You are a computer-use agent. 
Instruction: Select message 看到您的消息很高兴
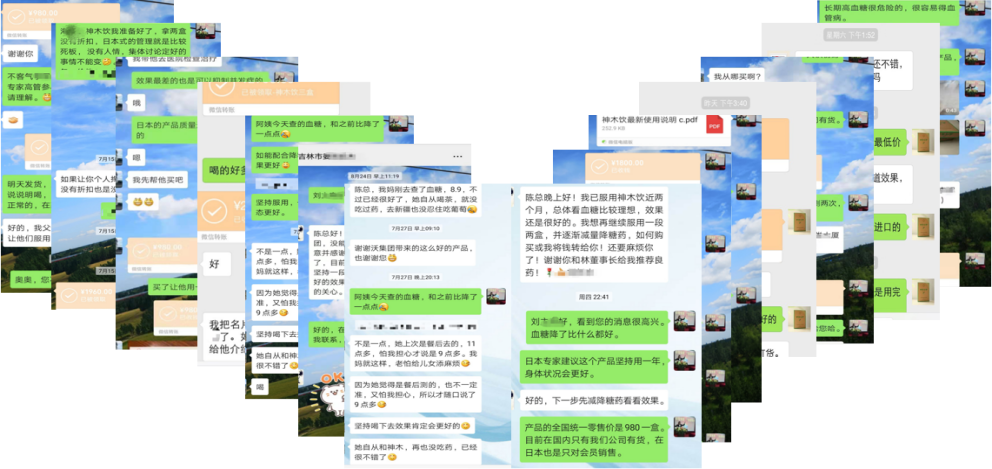click(x=598, y=327)
